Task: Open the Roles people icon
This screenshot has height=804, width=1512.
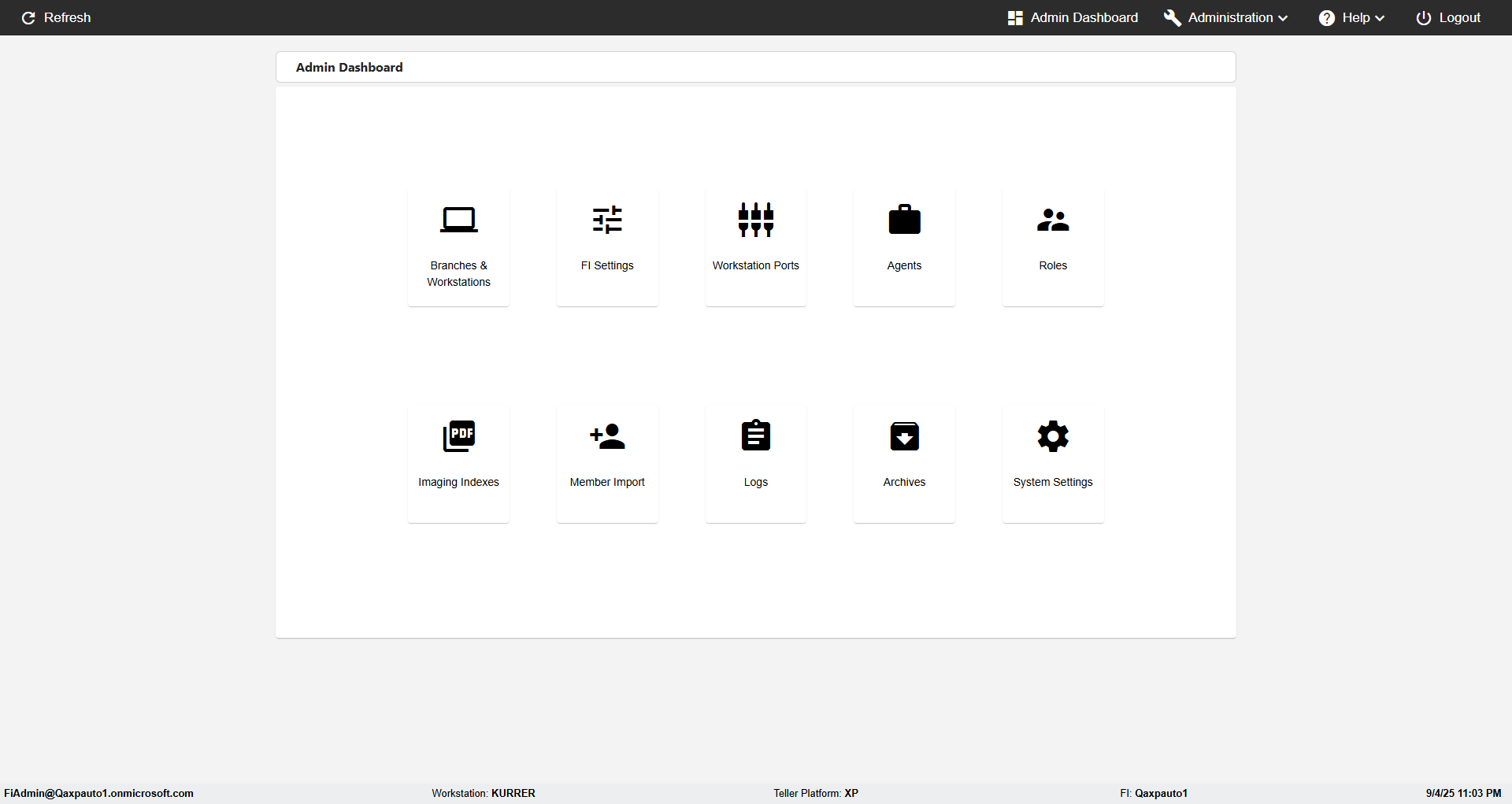Action: tap(1053, 220)
